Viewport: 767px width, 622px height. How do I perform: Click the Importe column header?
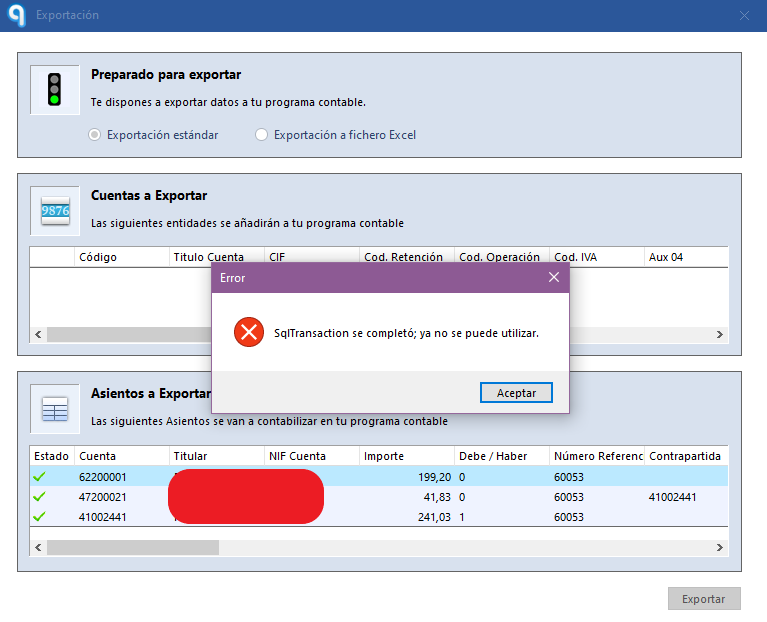point(407,456)
